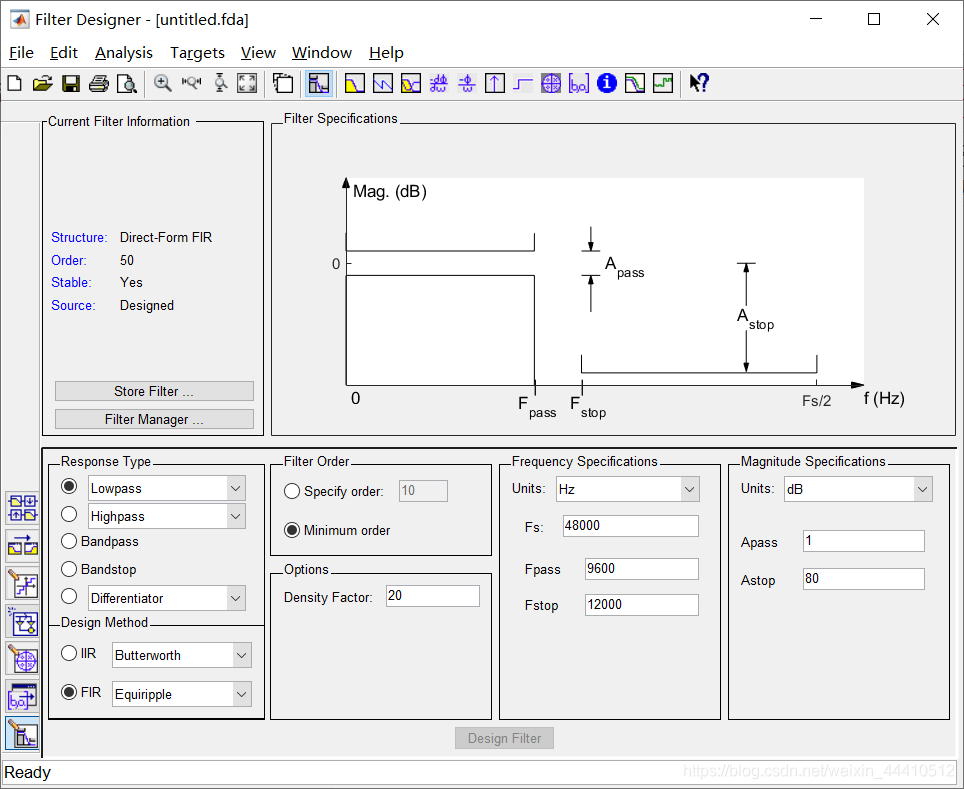Screen dimensions: 964x789
Task: View the Impulse Response analysis
Action: (494, 83)
